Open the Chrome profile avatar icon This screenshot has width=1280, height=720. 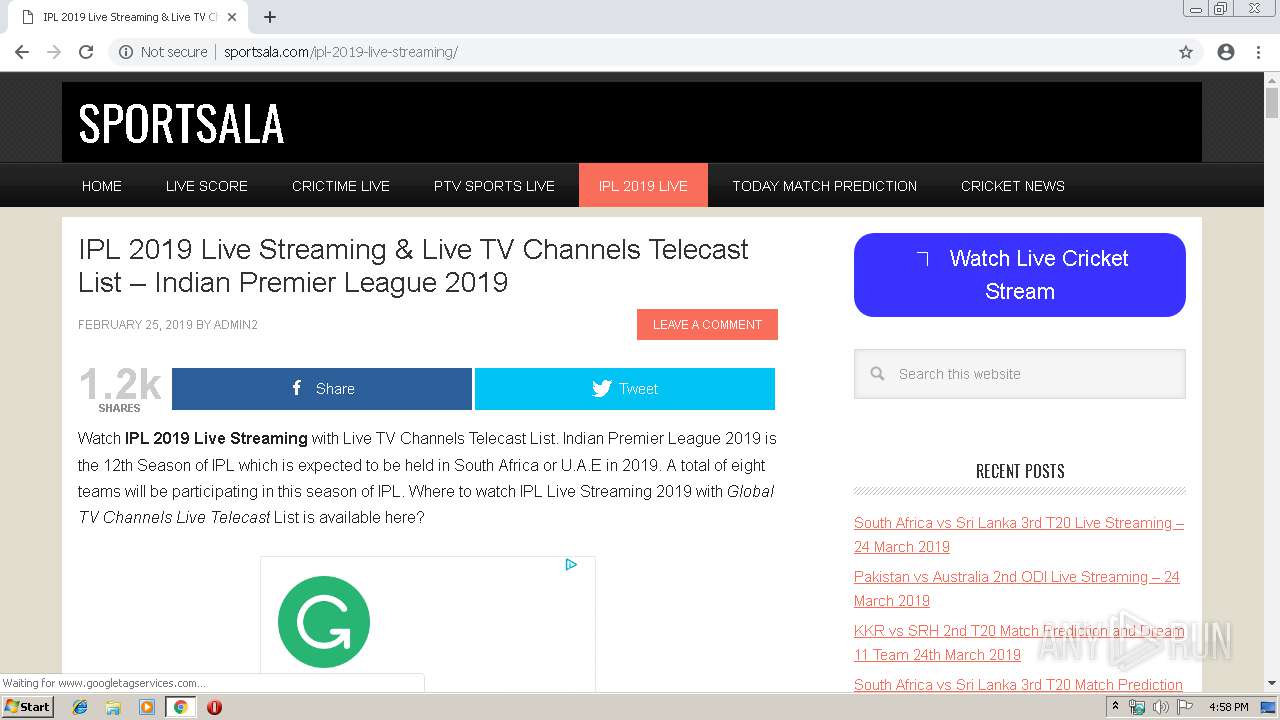[x=1226, y=52]
